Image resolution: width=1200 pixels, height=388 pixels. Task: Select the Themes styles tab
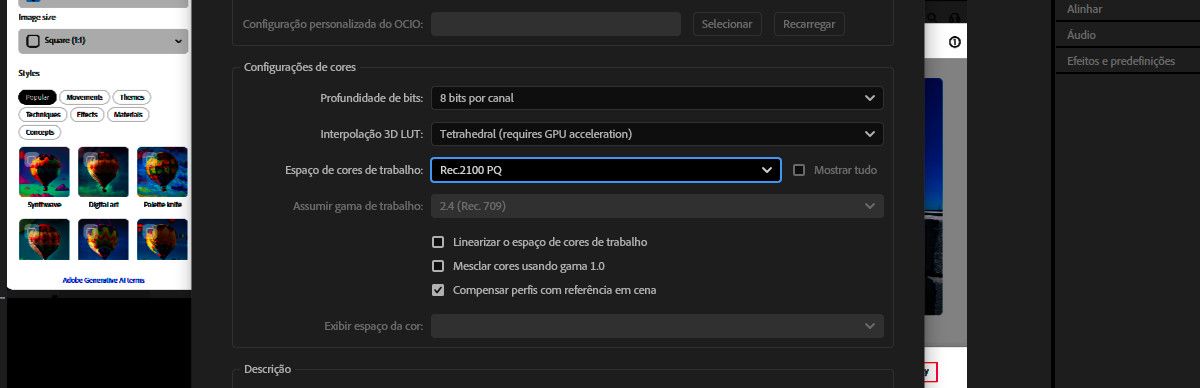click(x=131, y=97)
